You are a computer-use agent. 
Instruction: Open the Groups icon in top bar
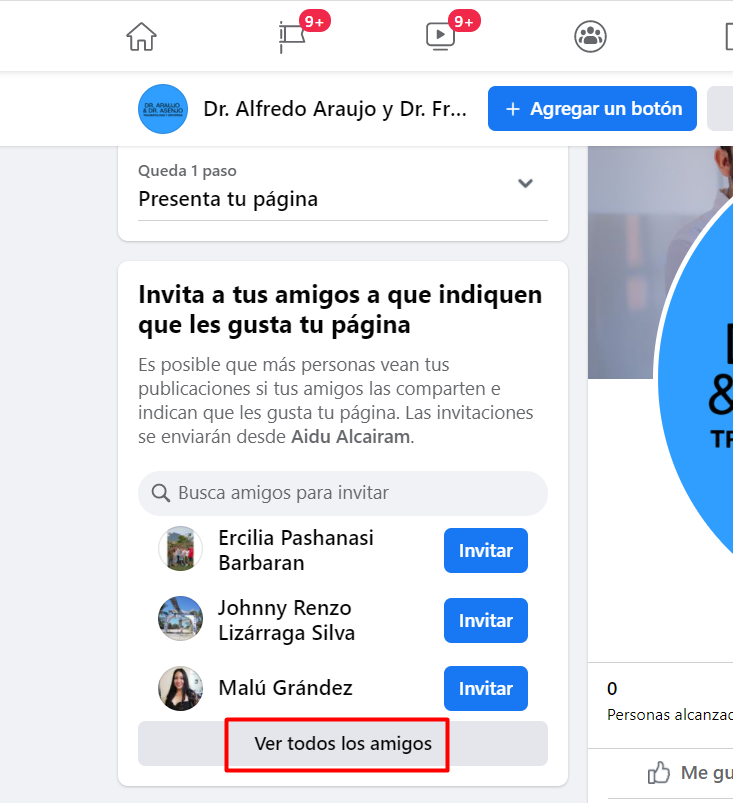tap(590, 36)
